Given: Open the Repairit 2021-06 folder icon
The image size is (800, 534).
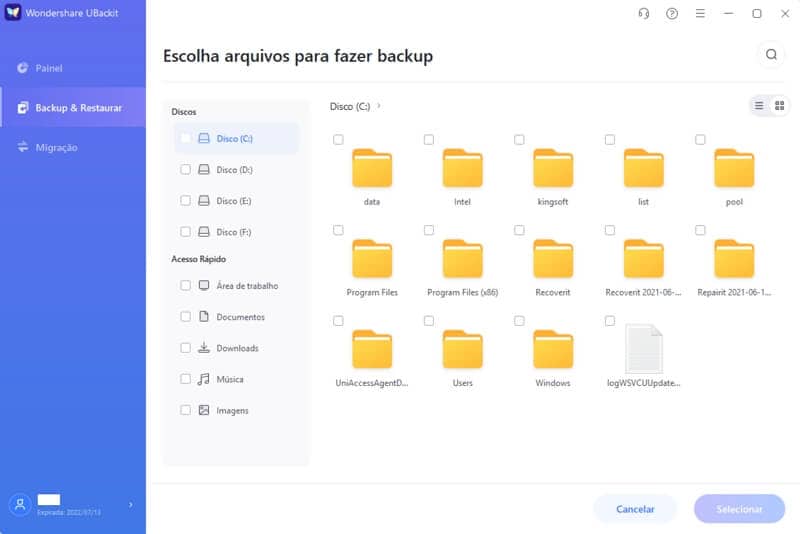Looking at the screenshot, I should click(734, 259).
